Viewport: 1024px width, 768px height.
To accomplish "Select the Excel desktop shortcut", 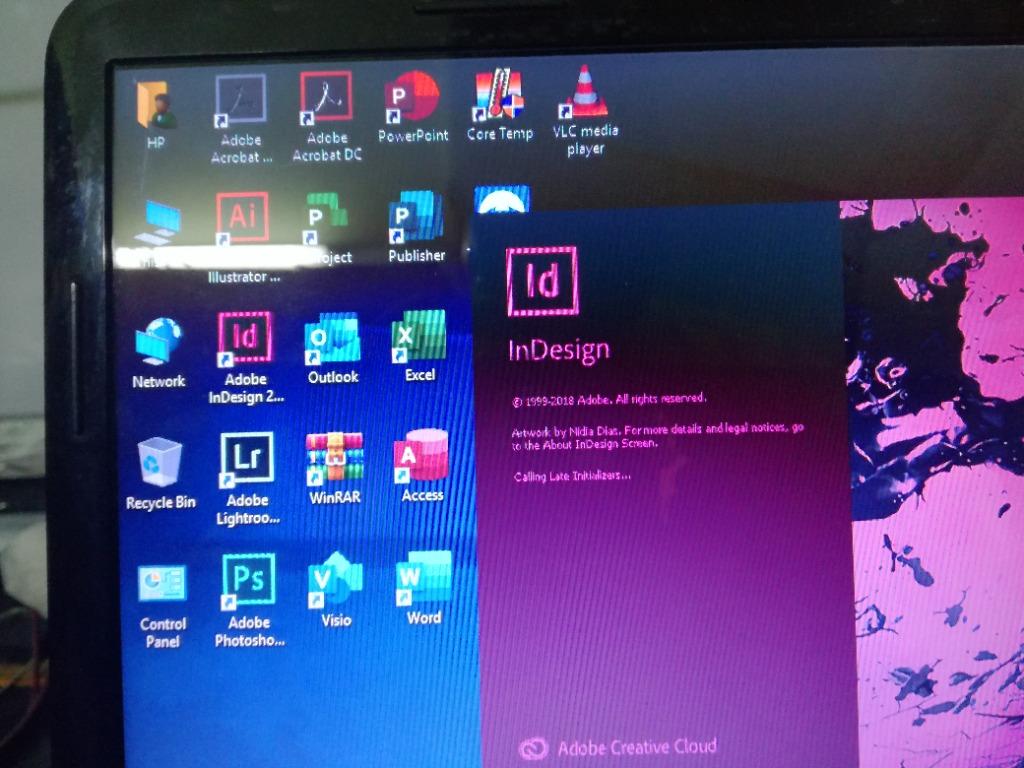I will [x=419, y=337].
